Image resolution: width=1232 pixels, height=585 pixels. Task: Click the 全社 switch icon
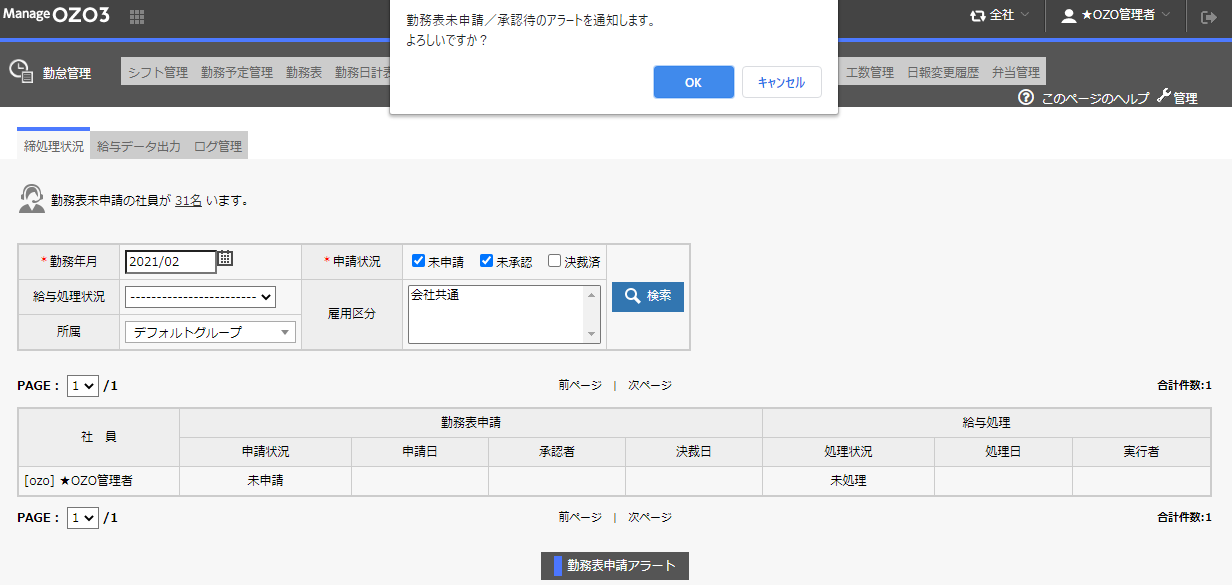[x=977, y=16]
